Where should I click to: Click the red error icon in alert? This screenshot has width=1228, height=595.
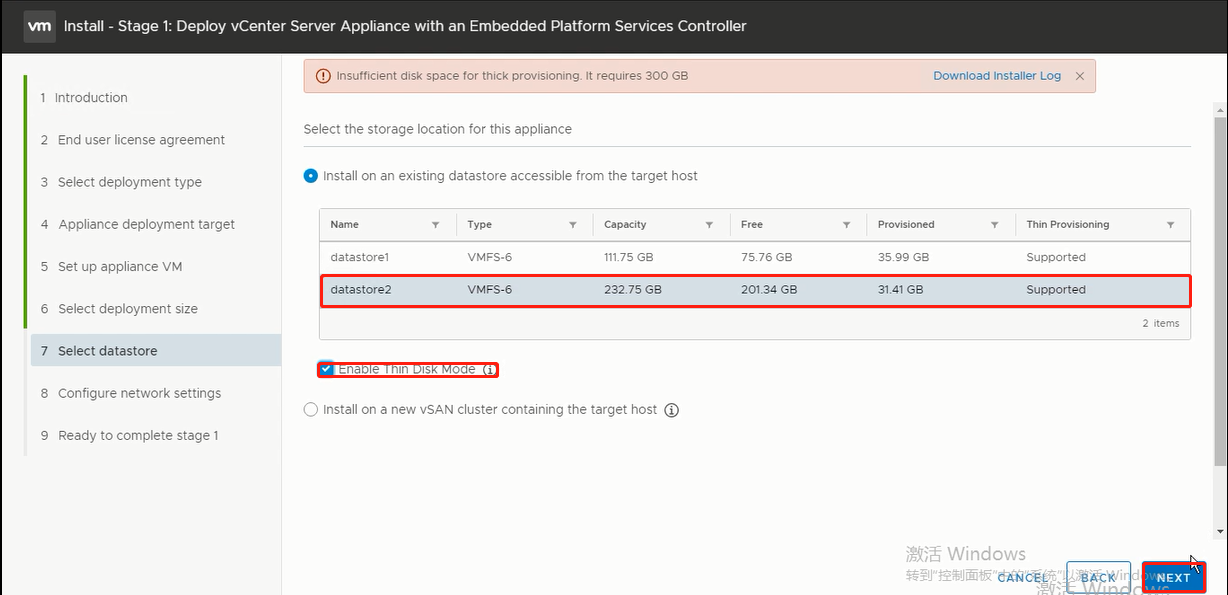[x=322, y=76]
